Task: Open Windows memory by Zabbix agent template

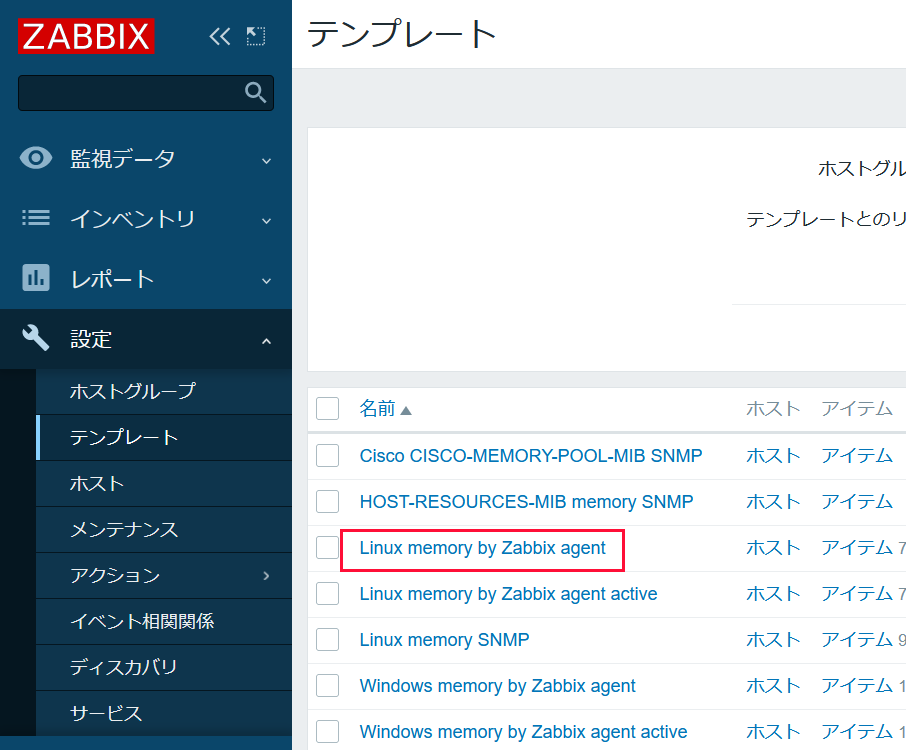Action: pos(497,685)
